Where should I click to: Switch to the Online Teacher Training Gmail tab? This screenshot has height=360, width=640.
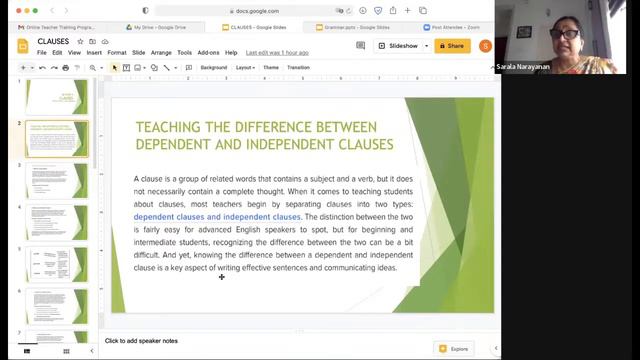tap(56, 27)
